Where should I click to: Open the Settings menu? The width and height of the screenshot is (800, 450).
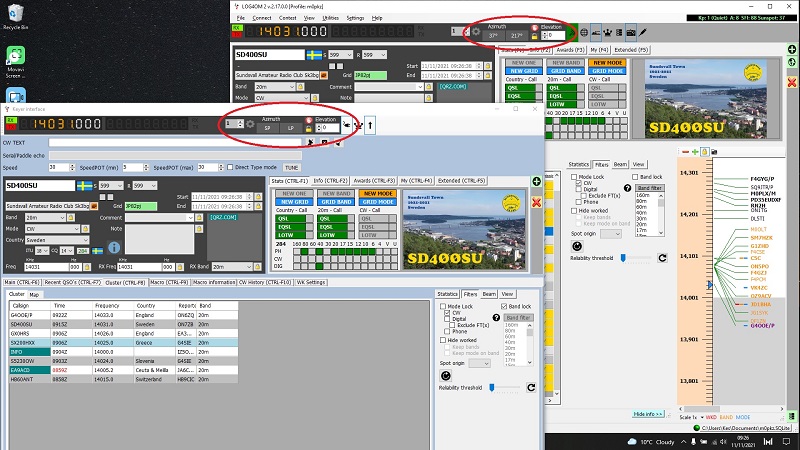[x=355, y=18]
